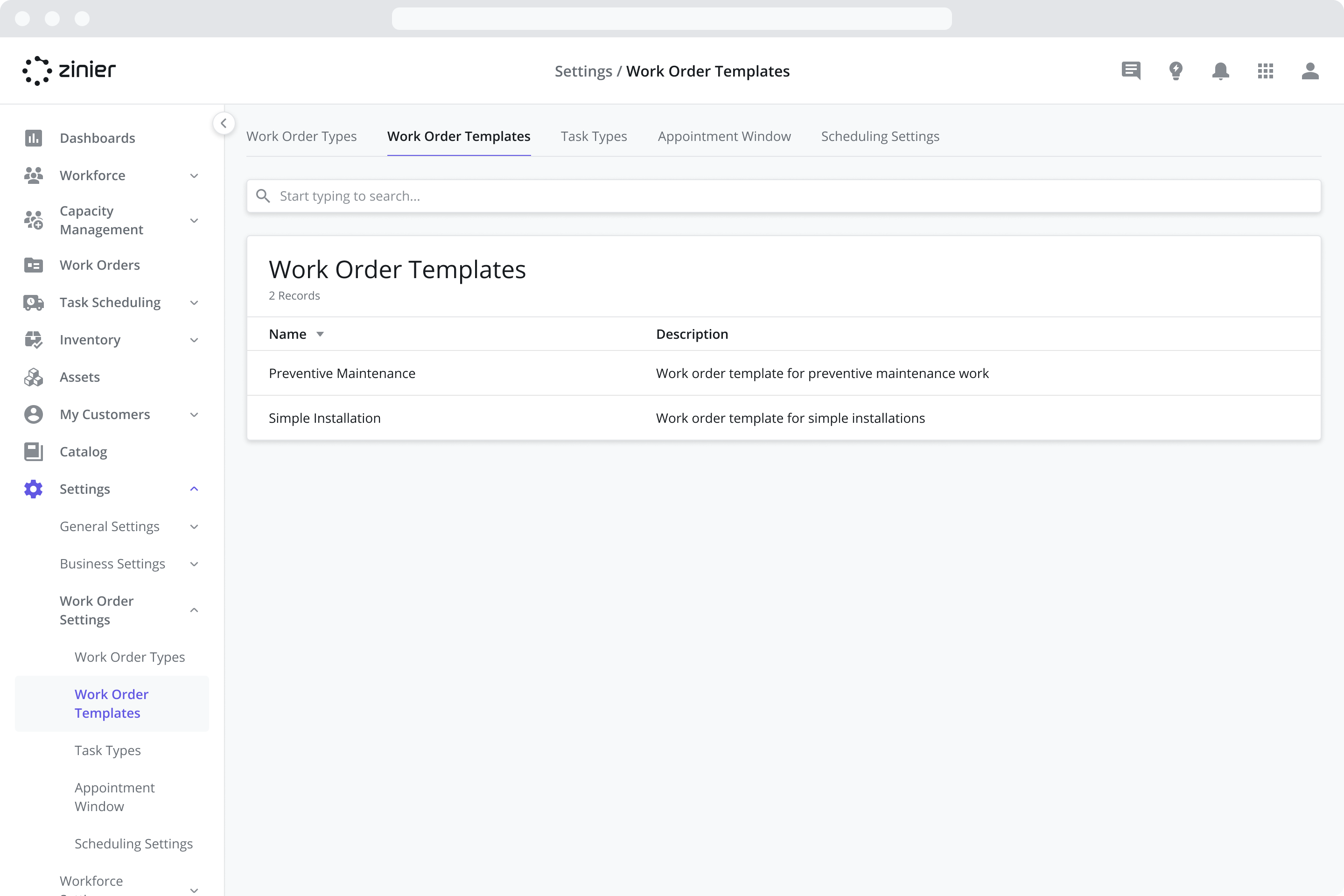This screenshot has height=896, width=1344.
Task: Click the Zinier logo
Action: [x=69, y=70]
